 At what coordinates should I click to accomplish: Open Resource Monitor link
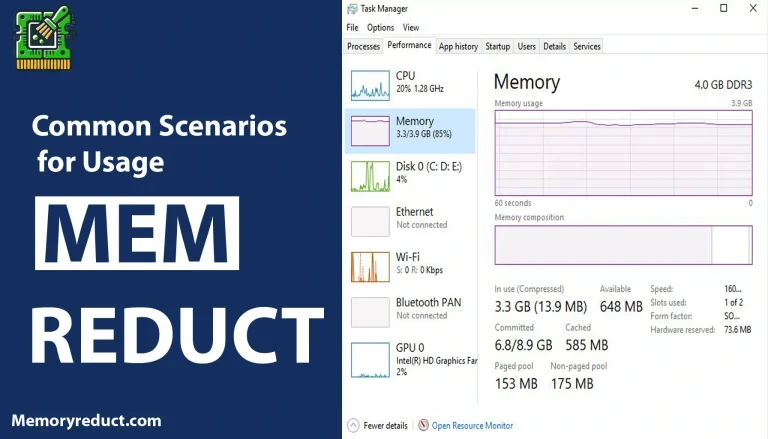coord(472,426)
